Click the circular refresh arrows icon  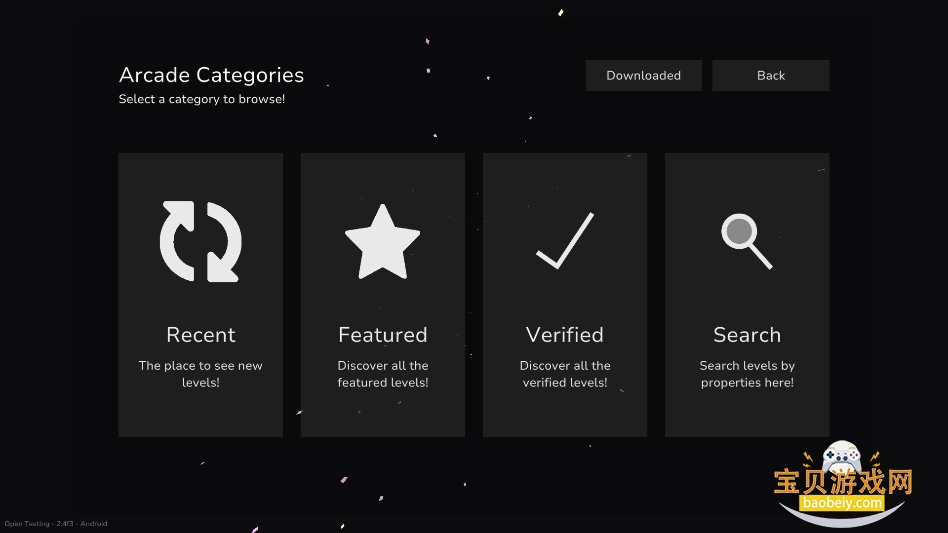201,241
